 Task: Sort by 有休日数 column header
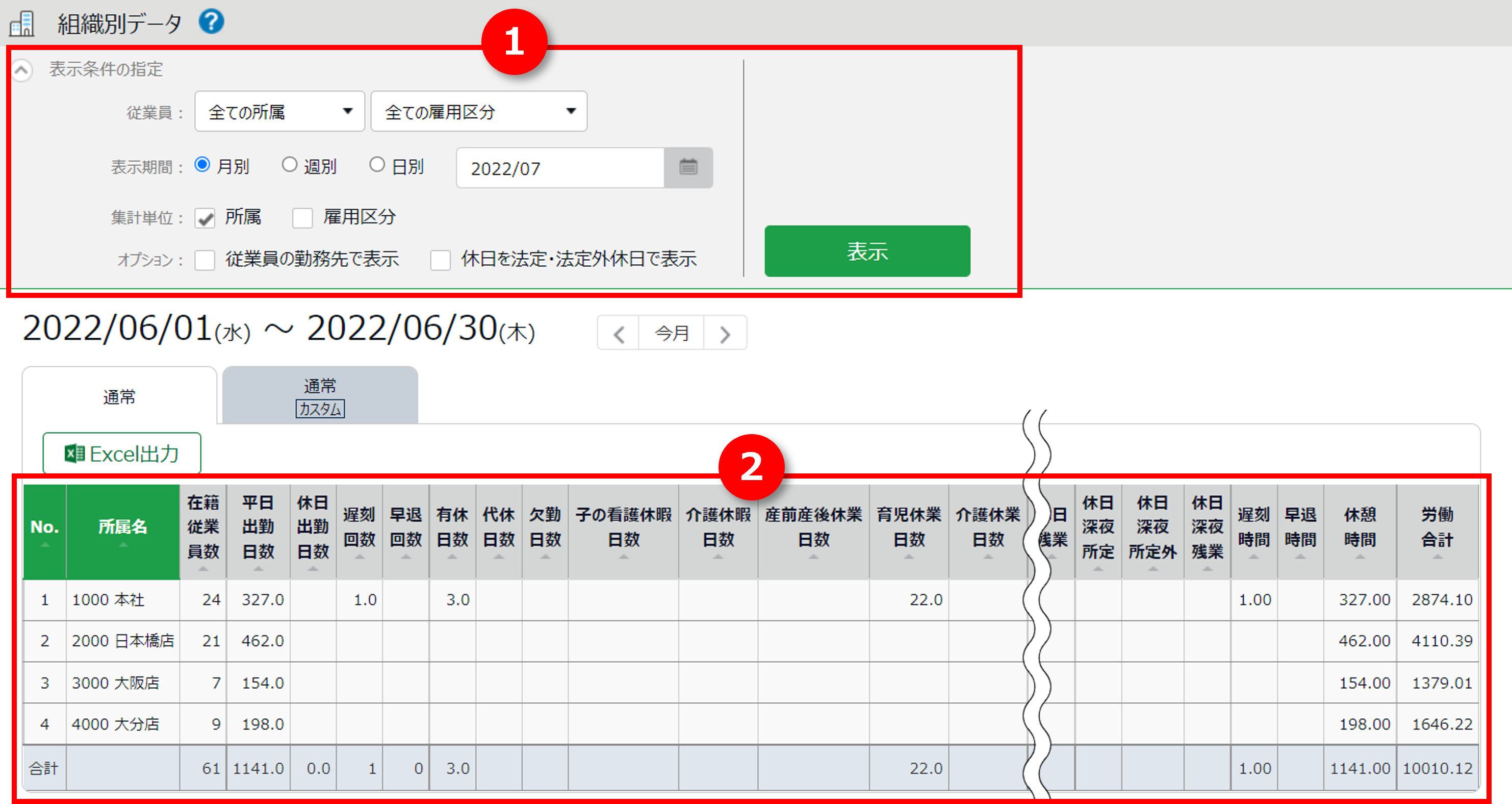(452, 532)
